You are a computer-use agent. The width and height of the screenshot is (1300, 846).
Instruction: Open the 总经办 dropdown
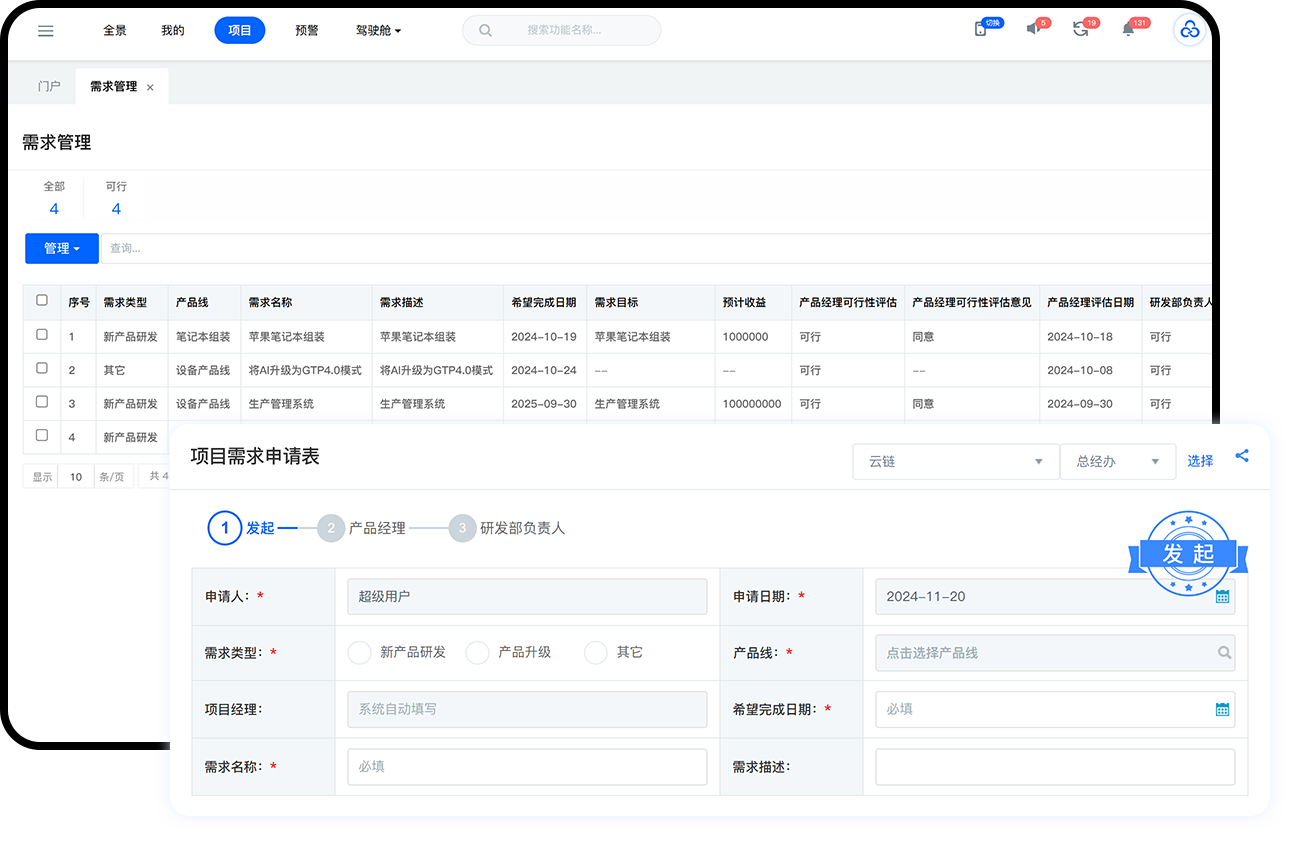(1117, 462)
